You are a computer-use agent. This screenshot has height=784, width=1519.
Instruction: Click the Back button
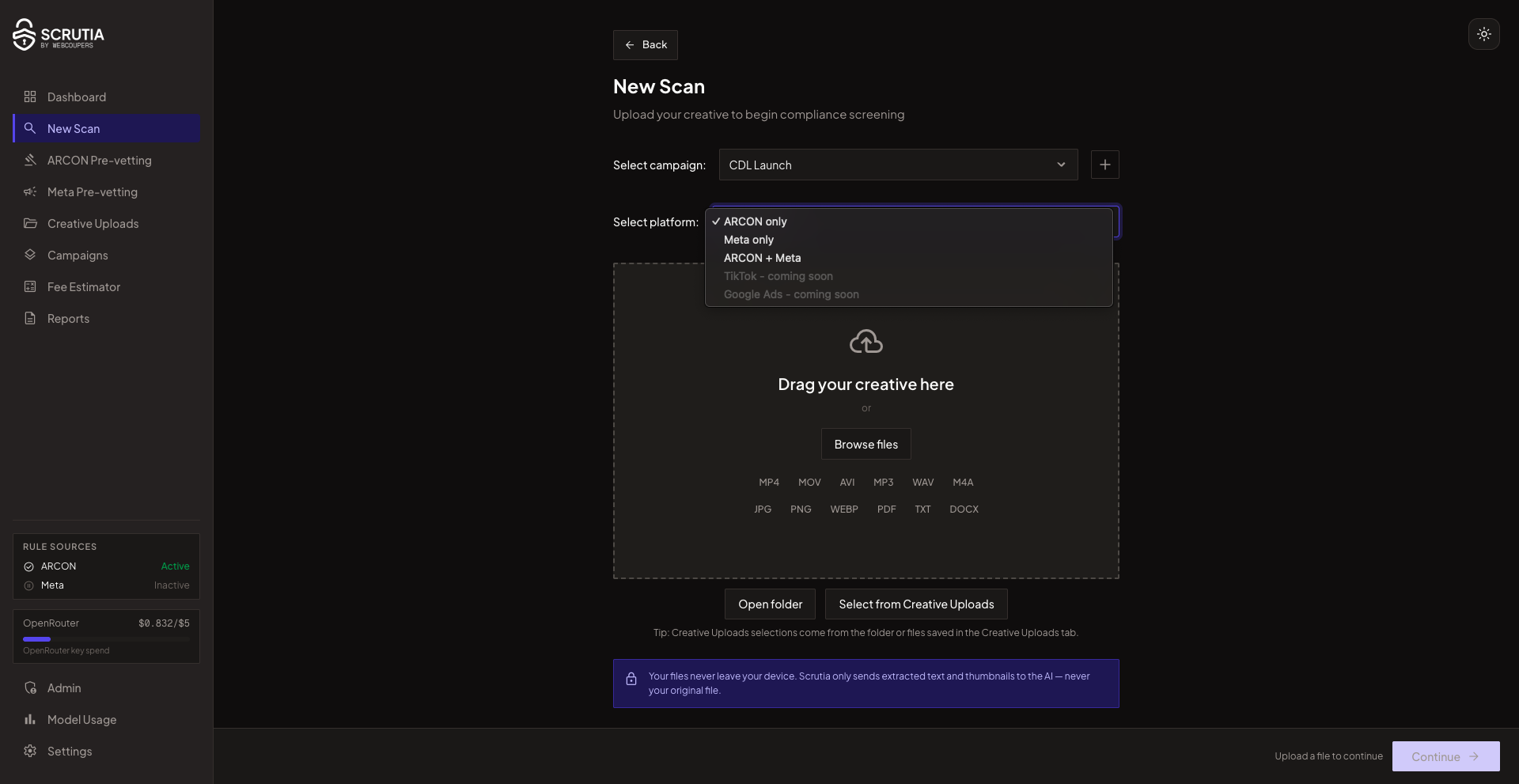click(645, 45)
